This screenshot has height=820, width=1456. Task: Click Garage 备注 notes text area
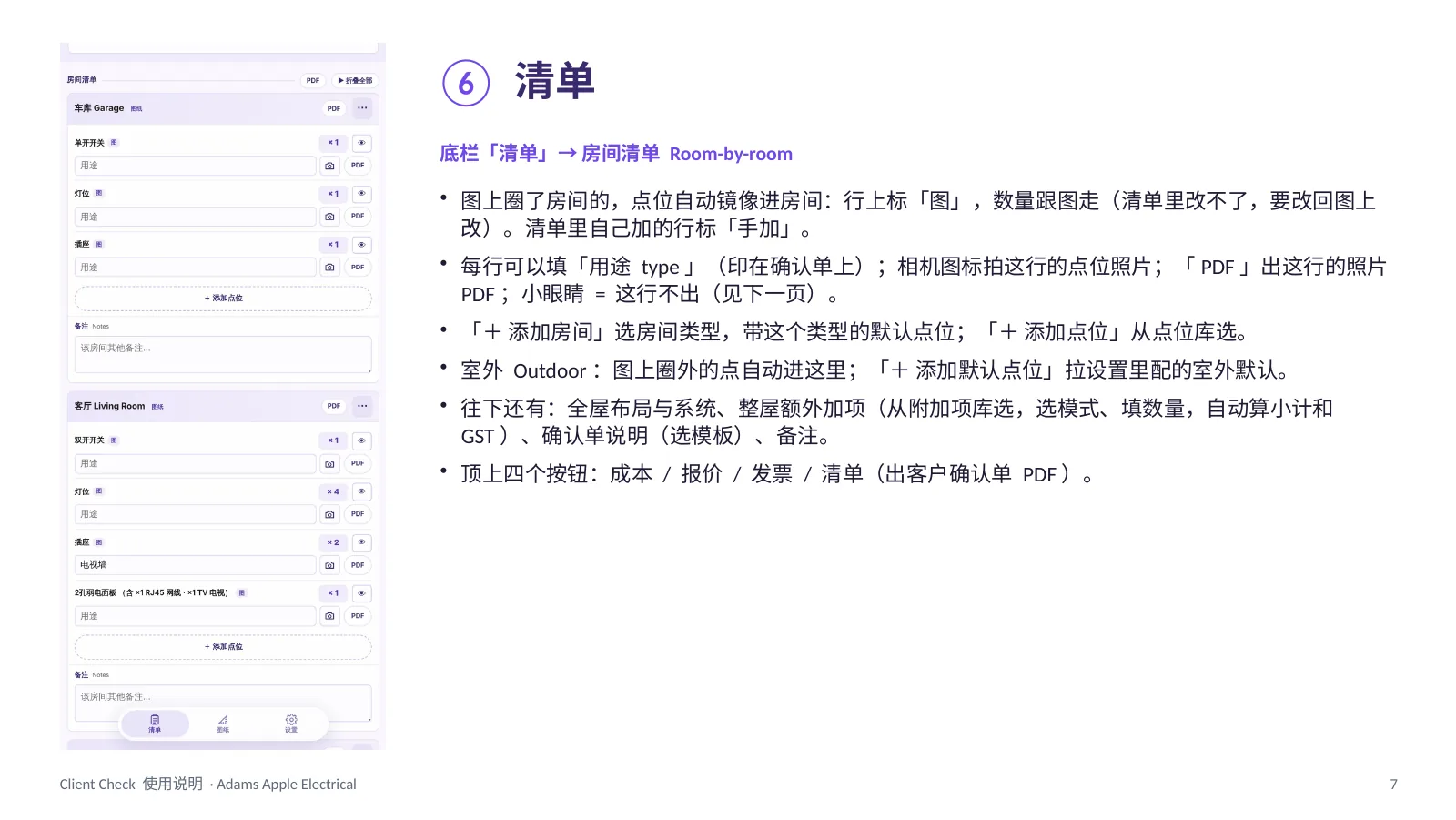(x=223, y=354)
